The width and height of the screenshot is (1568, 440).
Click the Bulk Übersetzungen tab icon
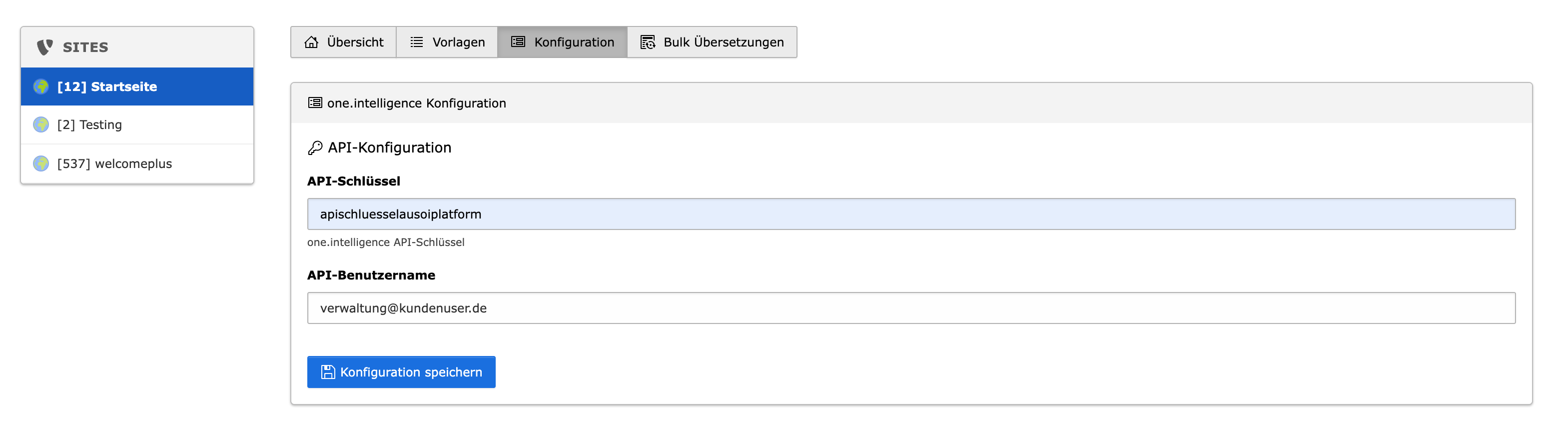(648, 42)
